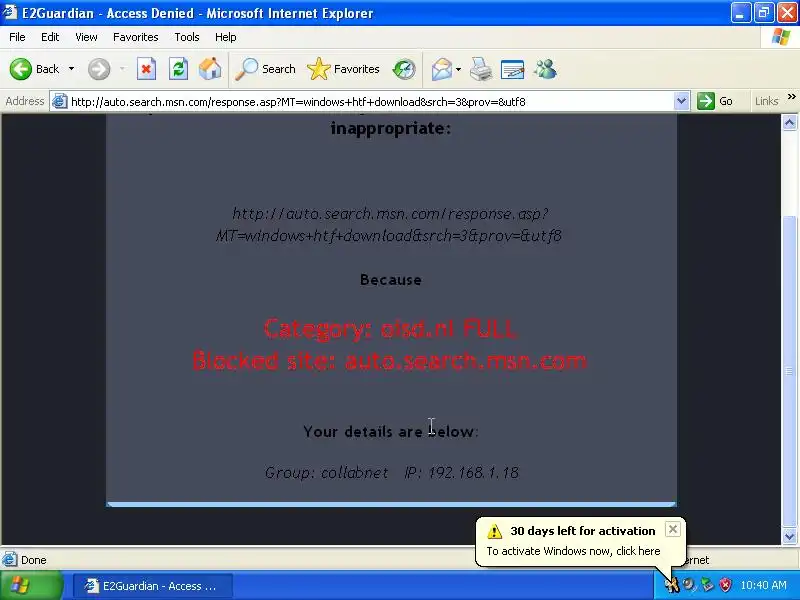The height and width of the screenshot is (600, 800).
Task: Click the 'IP: 192.168.1.18' text
Action: pyautogui.click(x=462, y=472)
